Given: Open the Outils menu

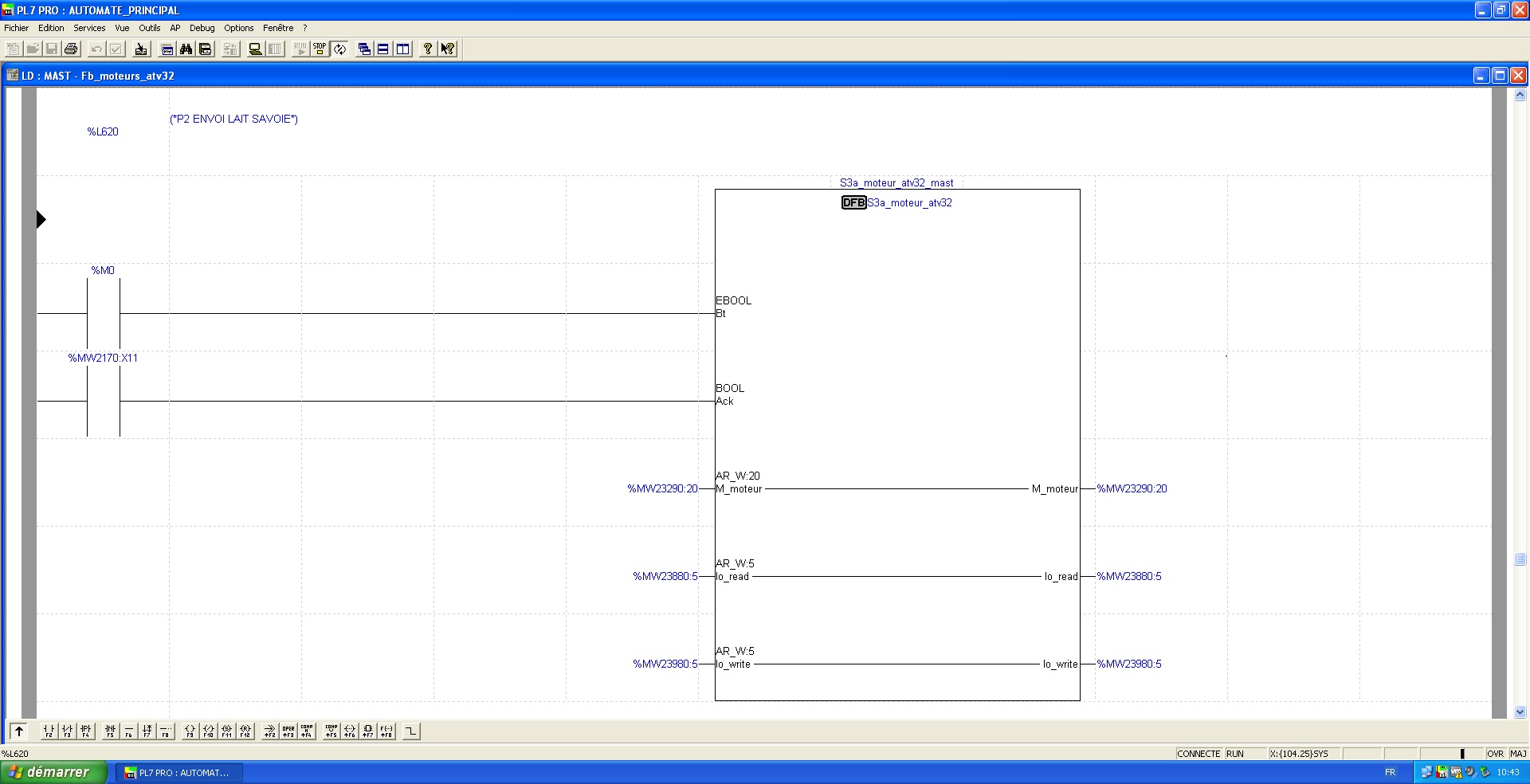Looking at the screenshot, I should (149, 28).
